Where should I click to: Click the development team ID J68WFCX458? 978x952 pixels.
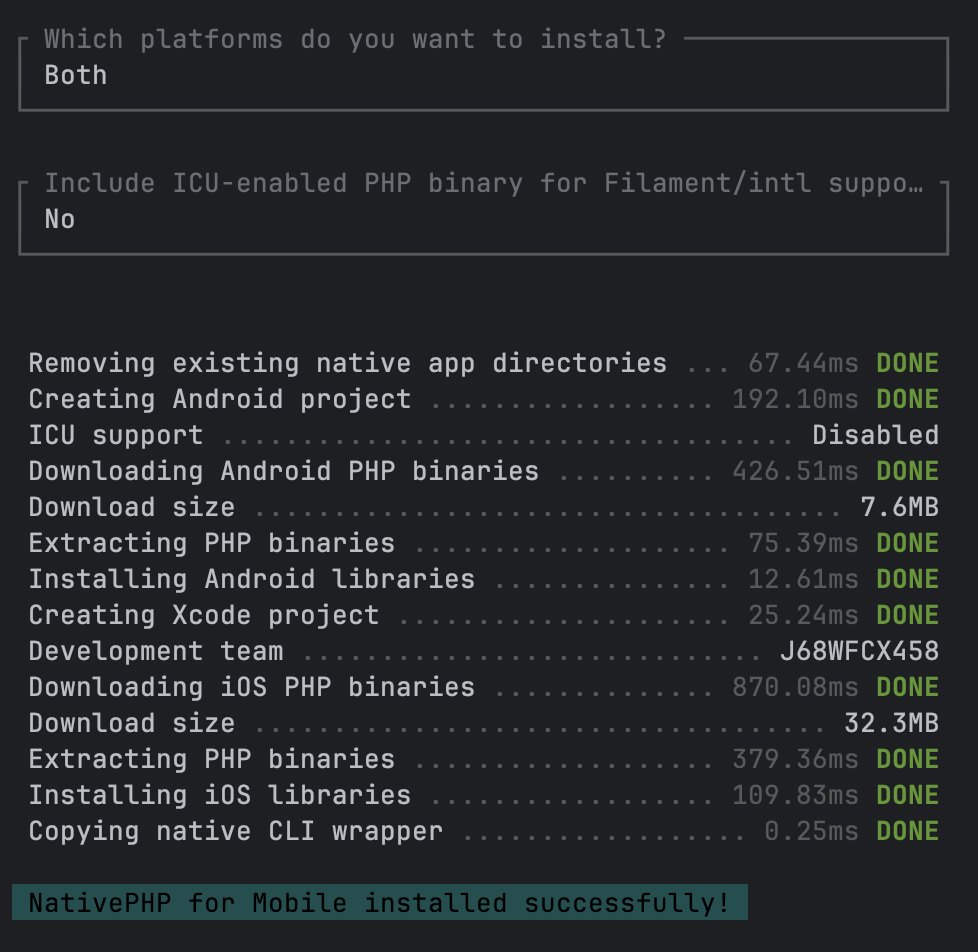point(859,651)
